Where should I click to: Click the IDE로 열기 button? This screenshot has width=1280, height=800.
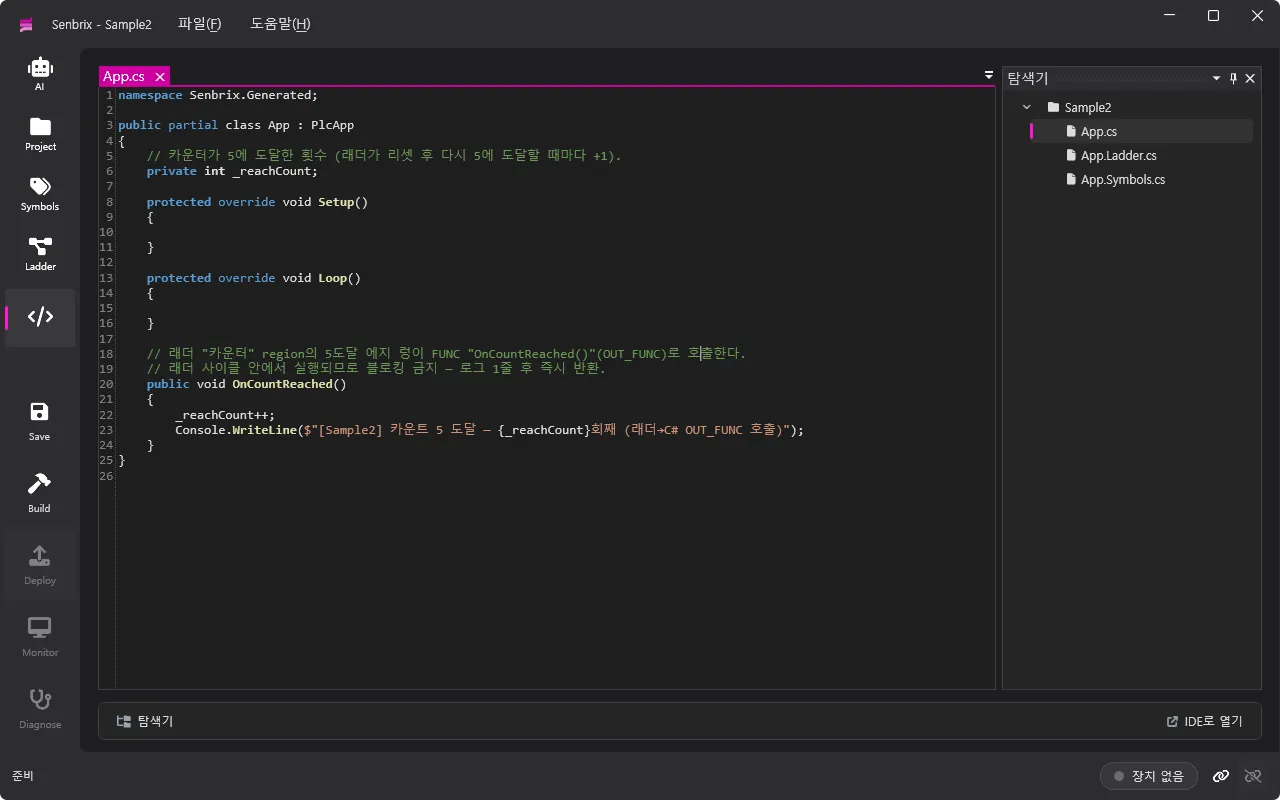click(x=1204, y=721)
